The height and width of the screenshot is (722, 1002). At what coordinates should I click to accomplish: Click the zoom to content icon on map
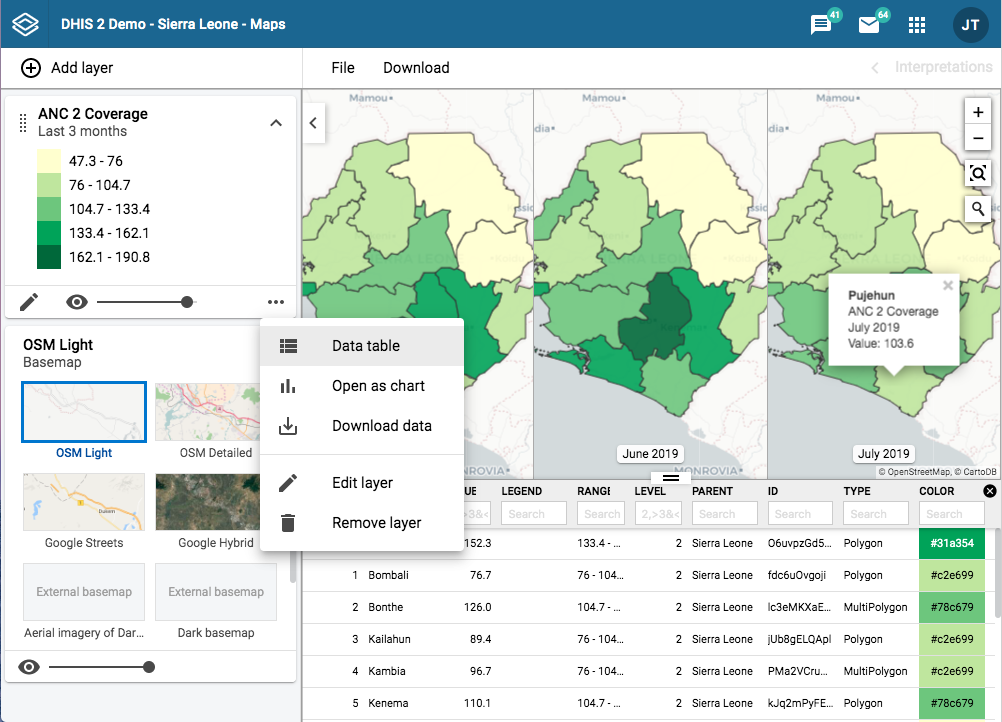click(978, 173)
